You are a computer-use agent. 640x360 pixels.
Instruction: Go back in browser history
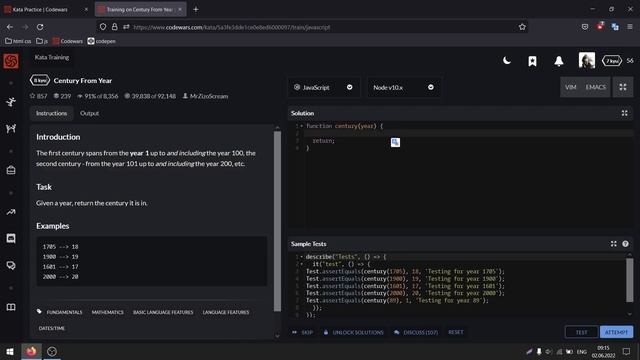(10, 27)
